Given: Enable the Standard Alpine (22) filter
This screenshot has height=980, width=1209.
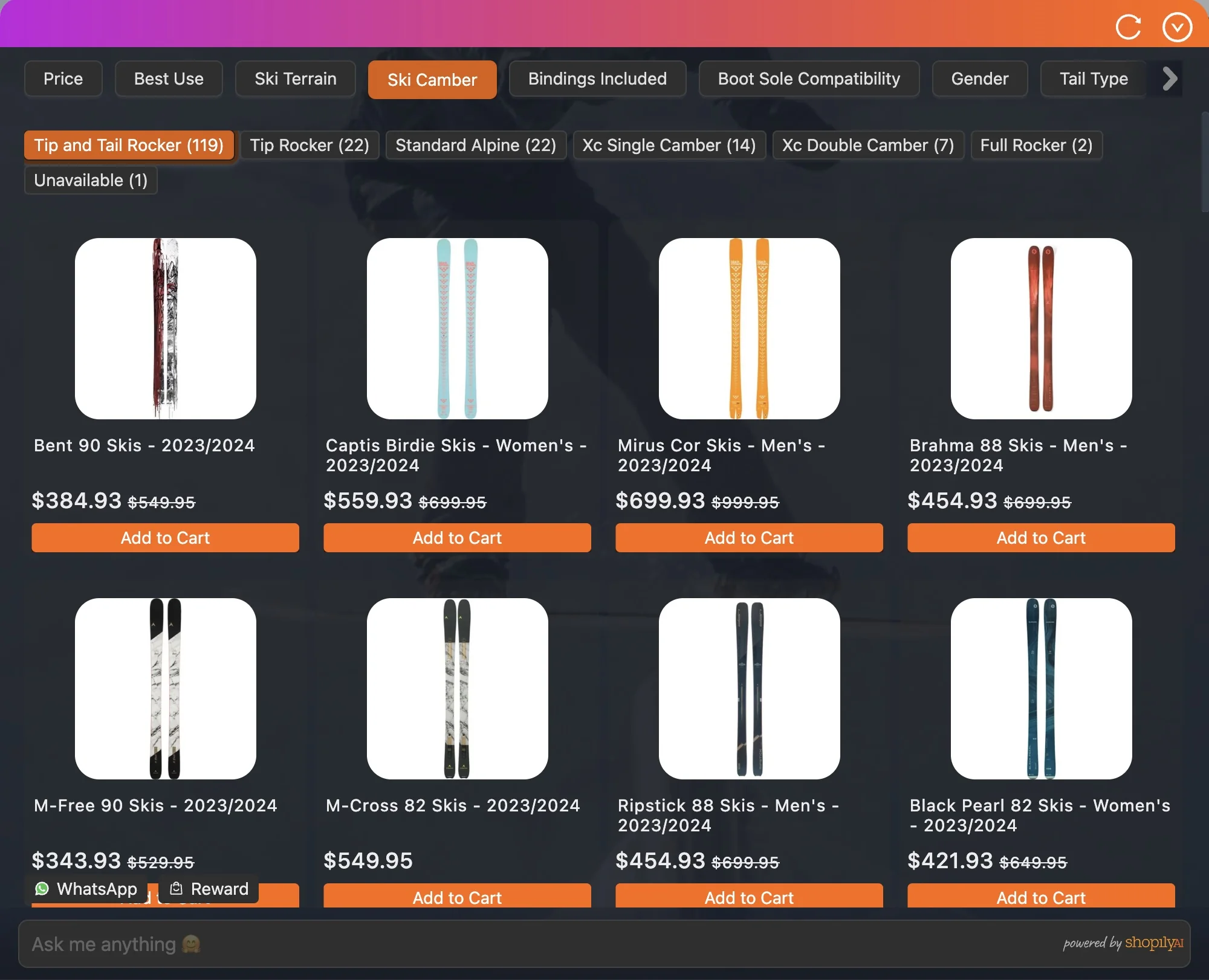Looking at the screenshot, I should (x=475, y=145).
